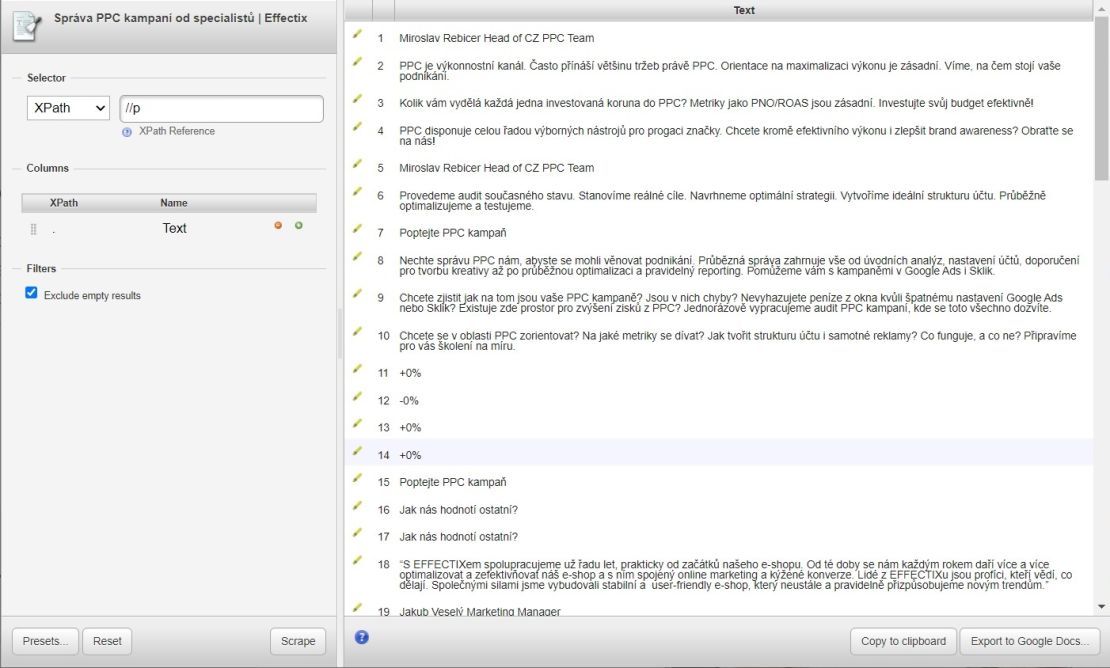This screenshot has height=668, width=1110.
Task: Select row 3 text about PNO/ROAS metrics
Action: [716, 103]
